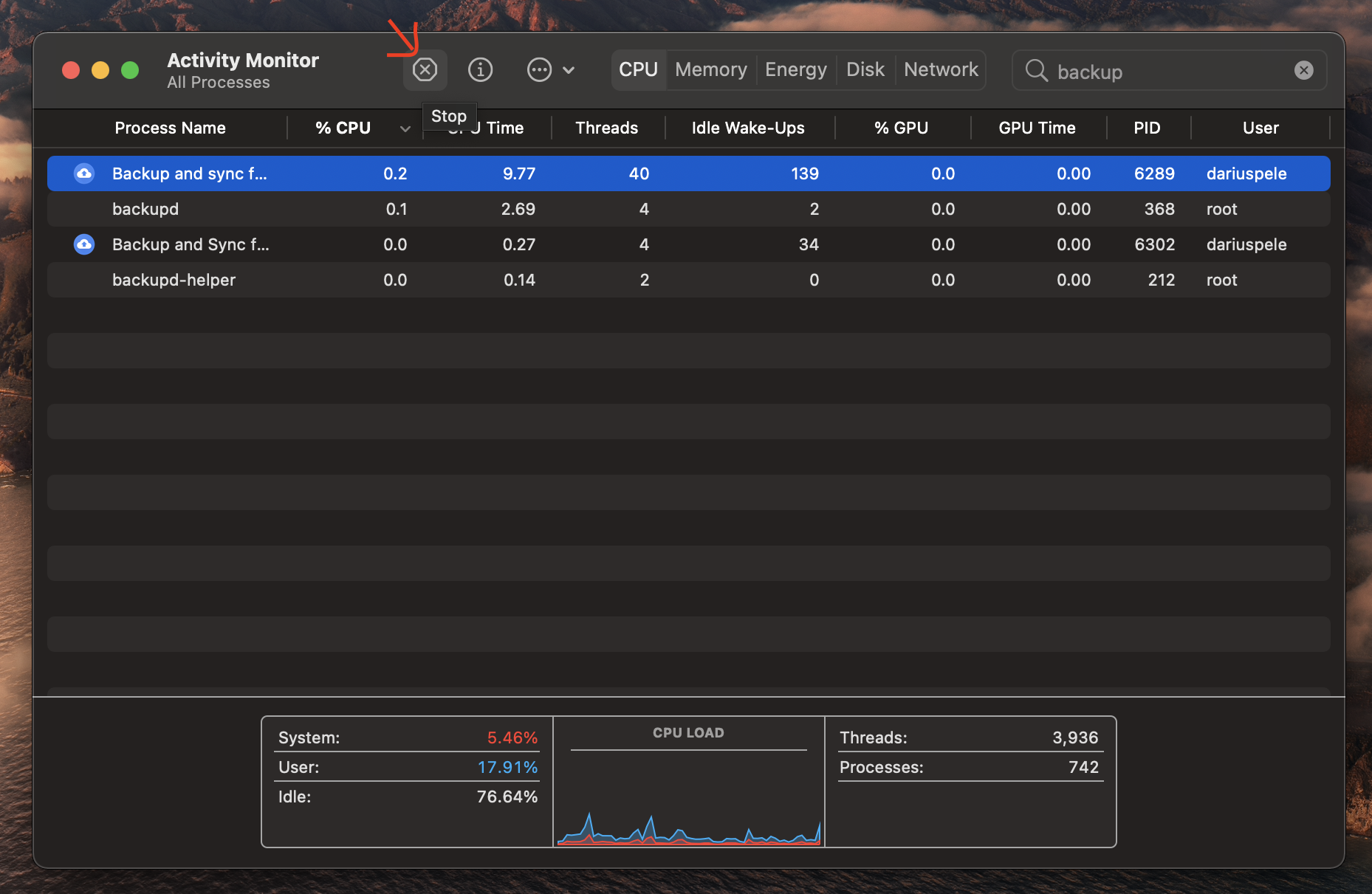
Task: Click the Activity Monitor window title
Action: pyautogui.click(x=243, y=61)
